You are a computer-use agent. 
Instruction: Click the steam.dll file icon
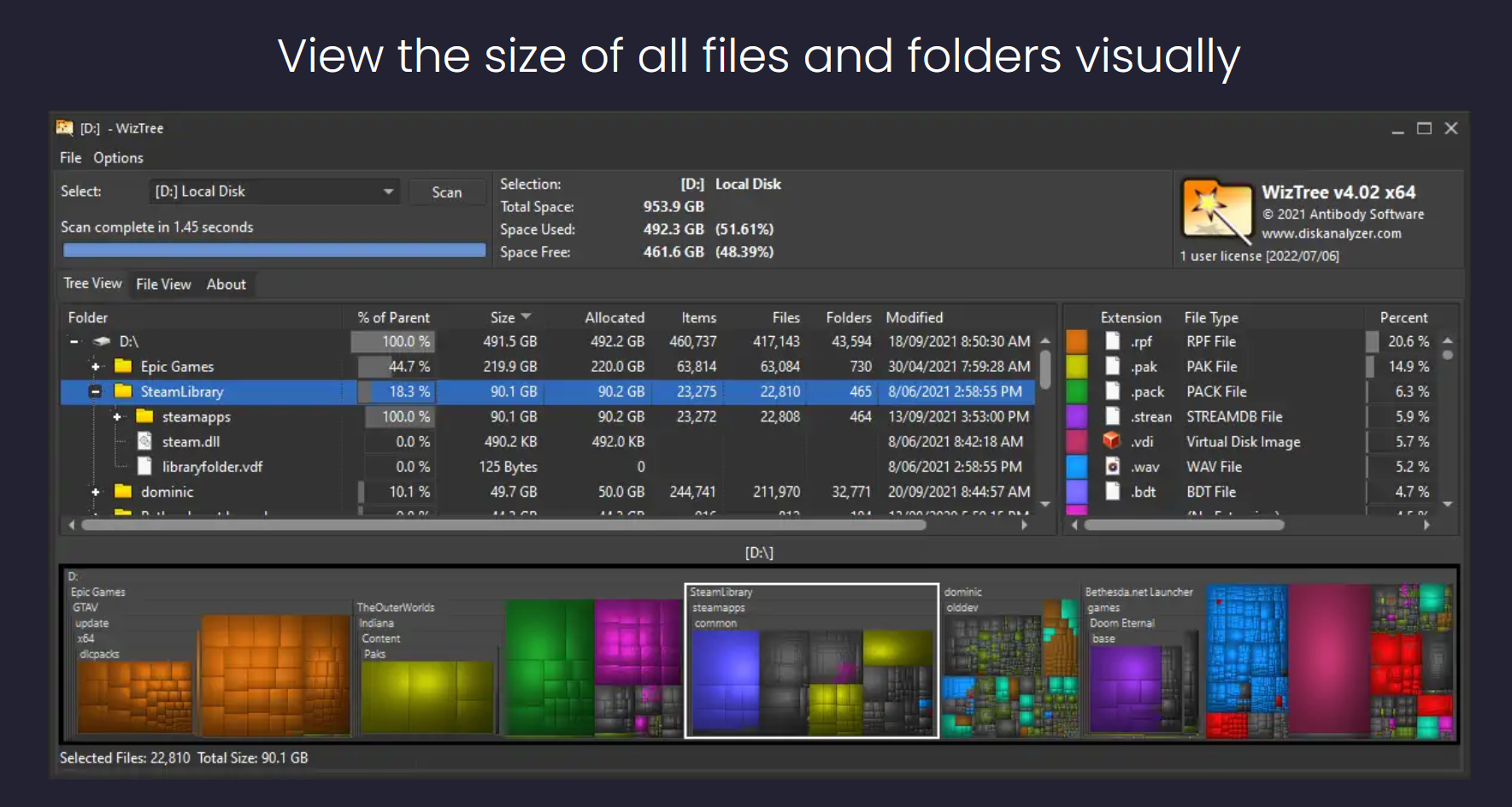[x=144, y=441]
